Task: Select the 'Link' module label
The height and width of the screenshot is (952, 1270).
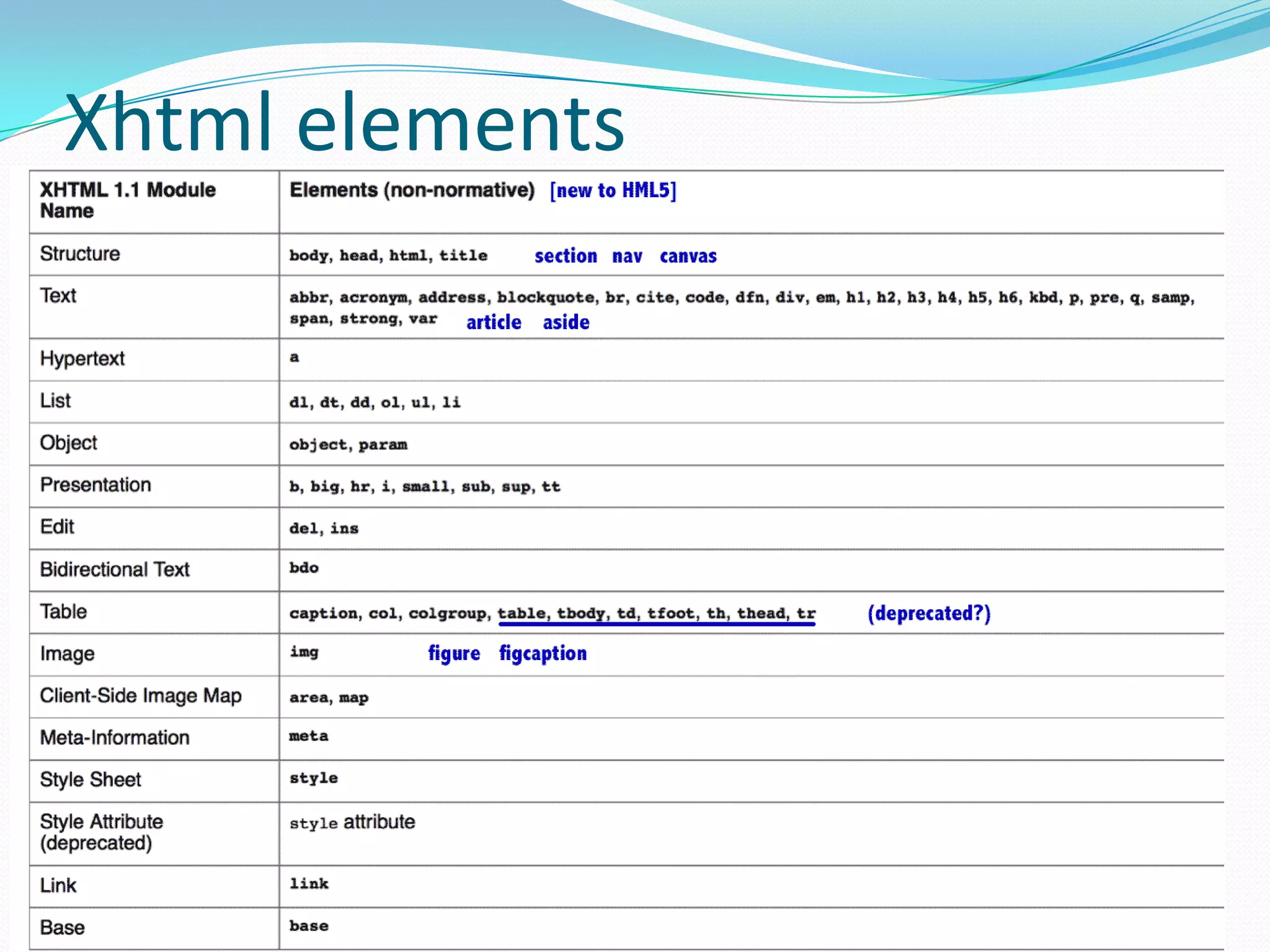Action: coord(58,886)
